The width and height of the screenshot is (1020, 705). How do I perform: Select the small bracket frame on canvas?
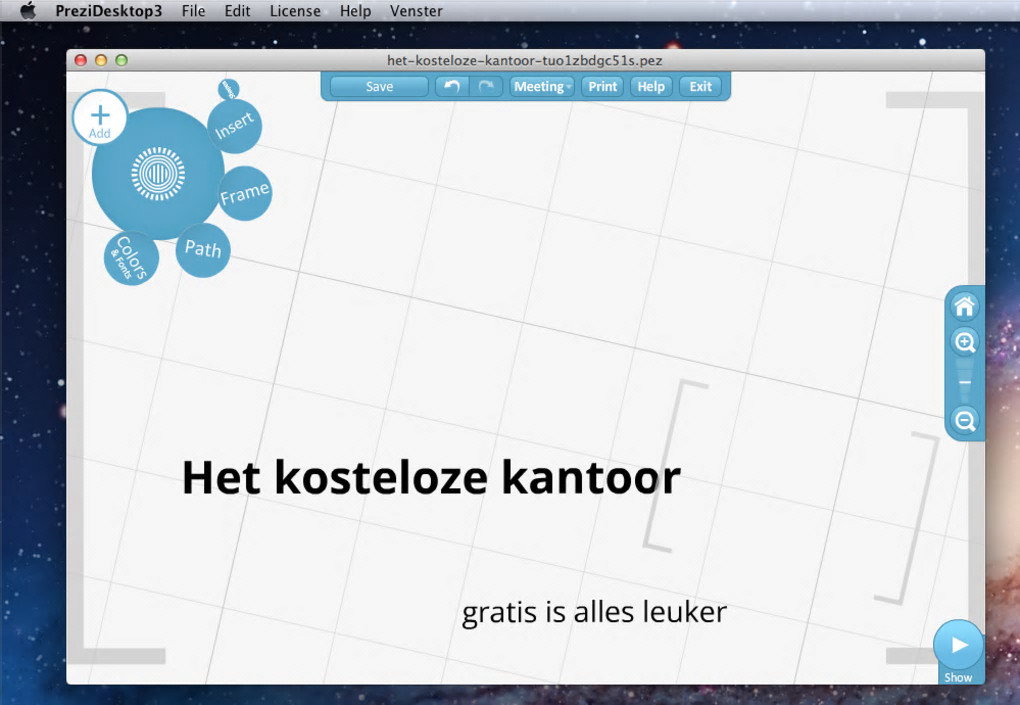tap(790, 492)
